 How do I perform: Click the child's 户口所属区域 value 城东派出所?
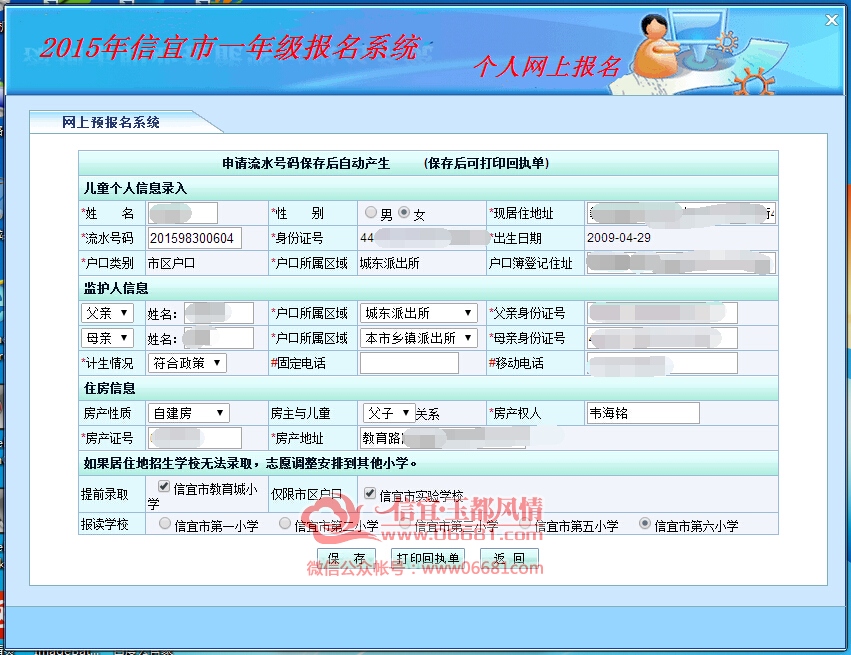tap(389, 263)
